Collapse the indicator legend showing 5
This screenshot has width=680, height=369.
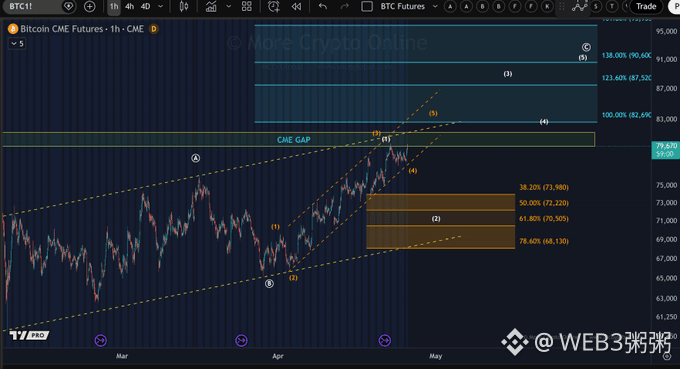17,44
